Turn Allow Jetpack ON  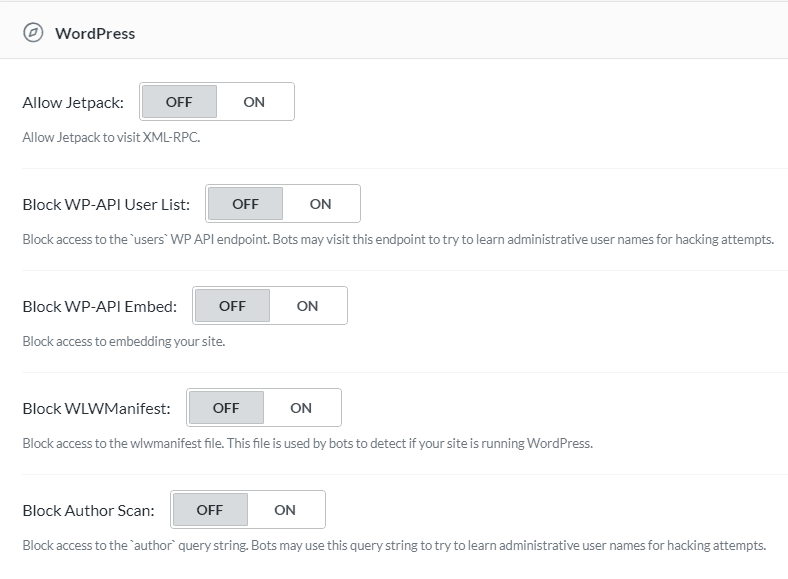254,102
